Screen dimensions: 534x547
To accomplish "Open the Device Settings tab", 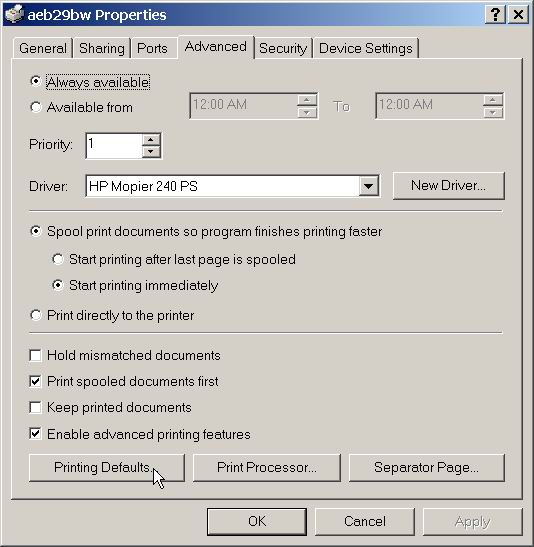I will (x=366, y=48).
